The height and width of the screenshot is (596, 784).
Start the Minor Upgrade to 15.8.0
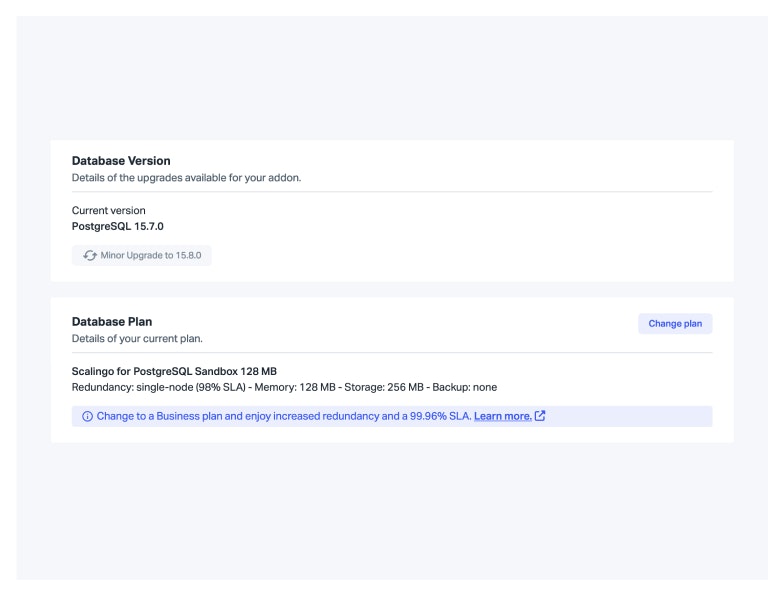tap(142, 256)
